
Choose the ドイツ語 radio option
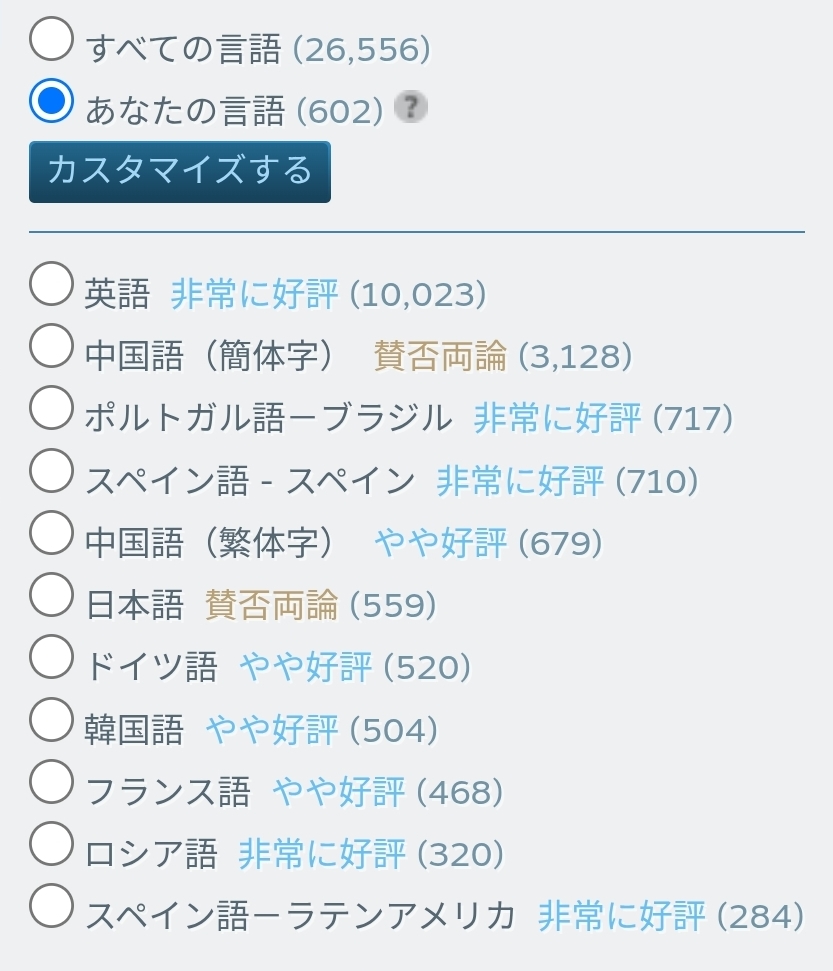(x=51, y=657)
